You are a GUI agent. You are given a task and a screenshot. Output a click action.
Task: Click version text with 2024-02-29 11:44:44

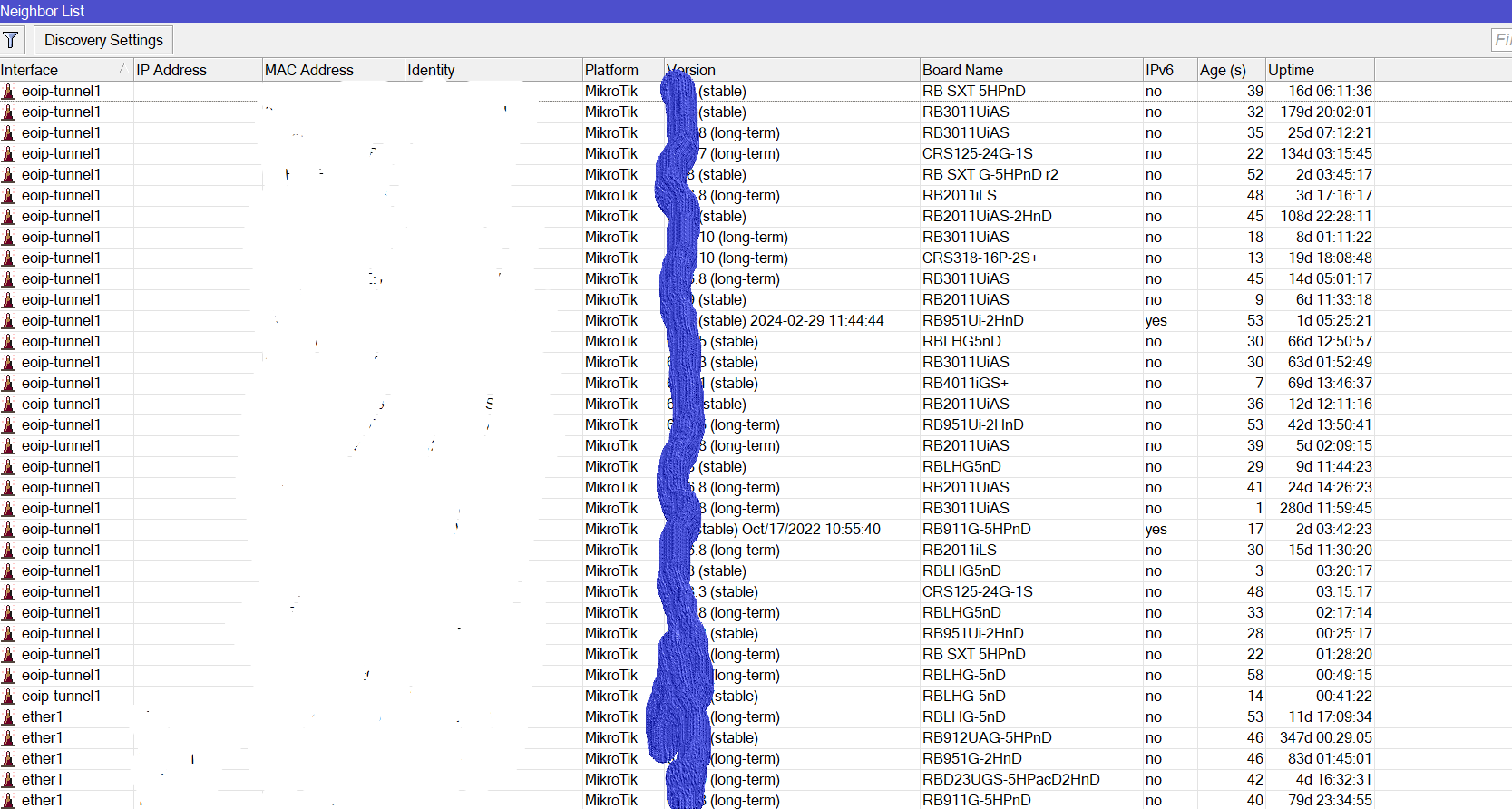(791, 320)
